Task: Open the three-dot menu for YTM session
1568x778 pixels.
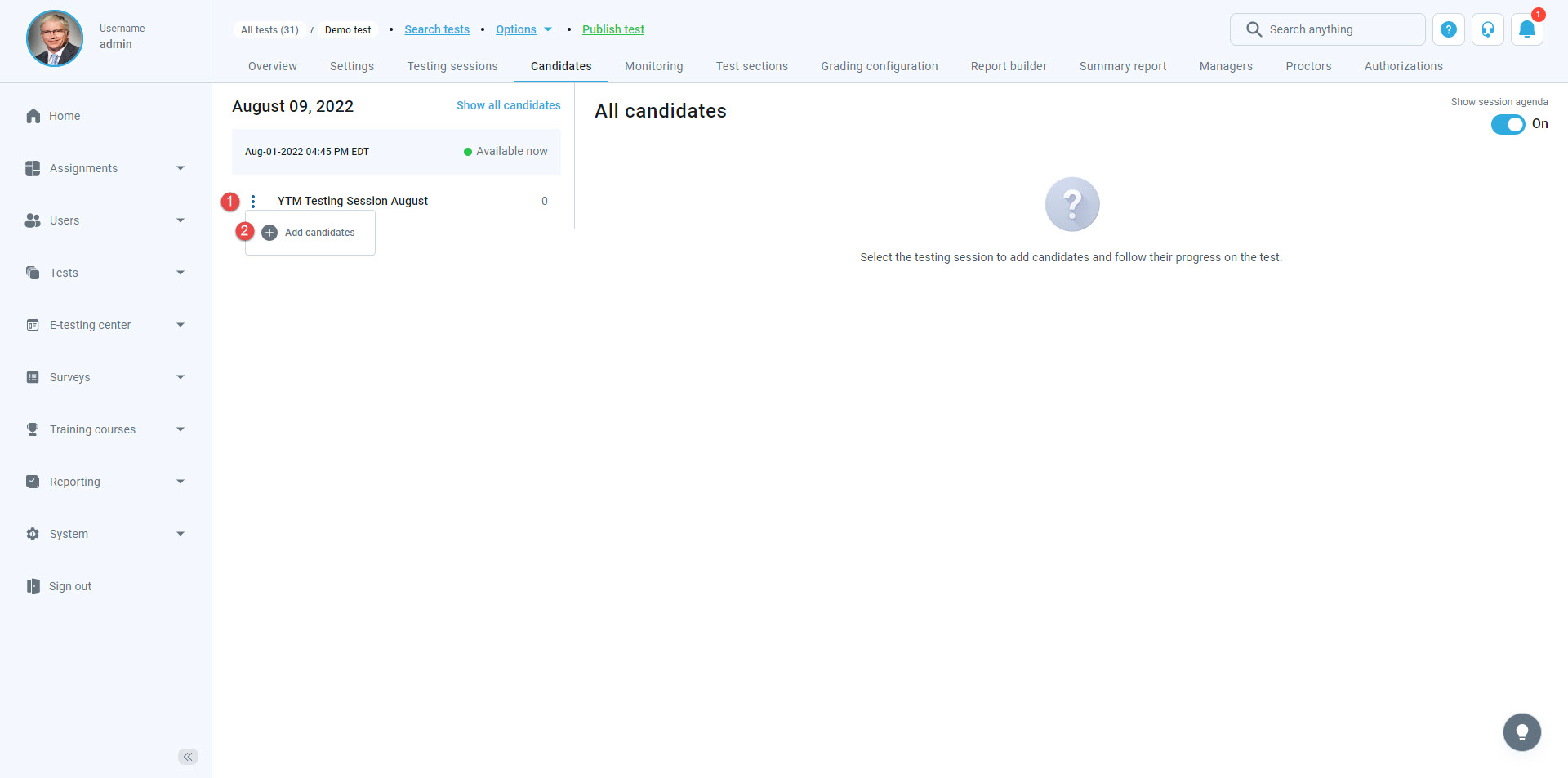Action: coord(253,202)
